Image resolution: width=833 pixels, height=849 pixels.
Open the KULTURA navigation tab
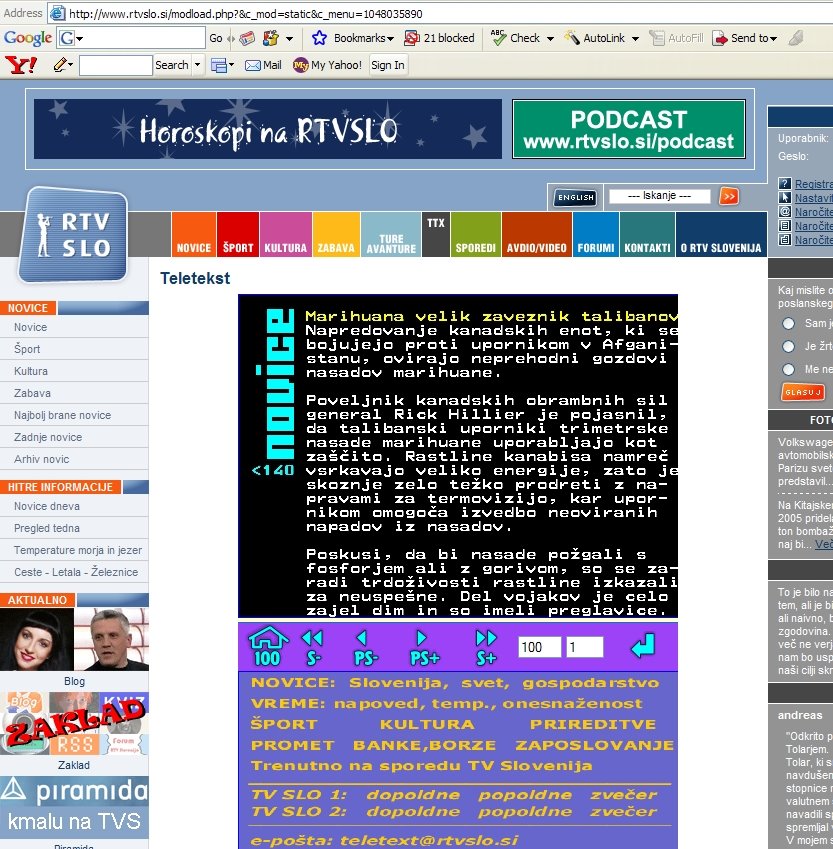click(285, 234)
